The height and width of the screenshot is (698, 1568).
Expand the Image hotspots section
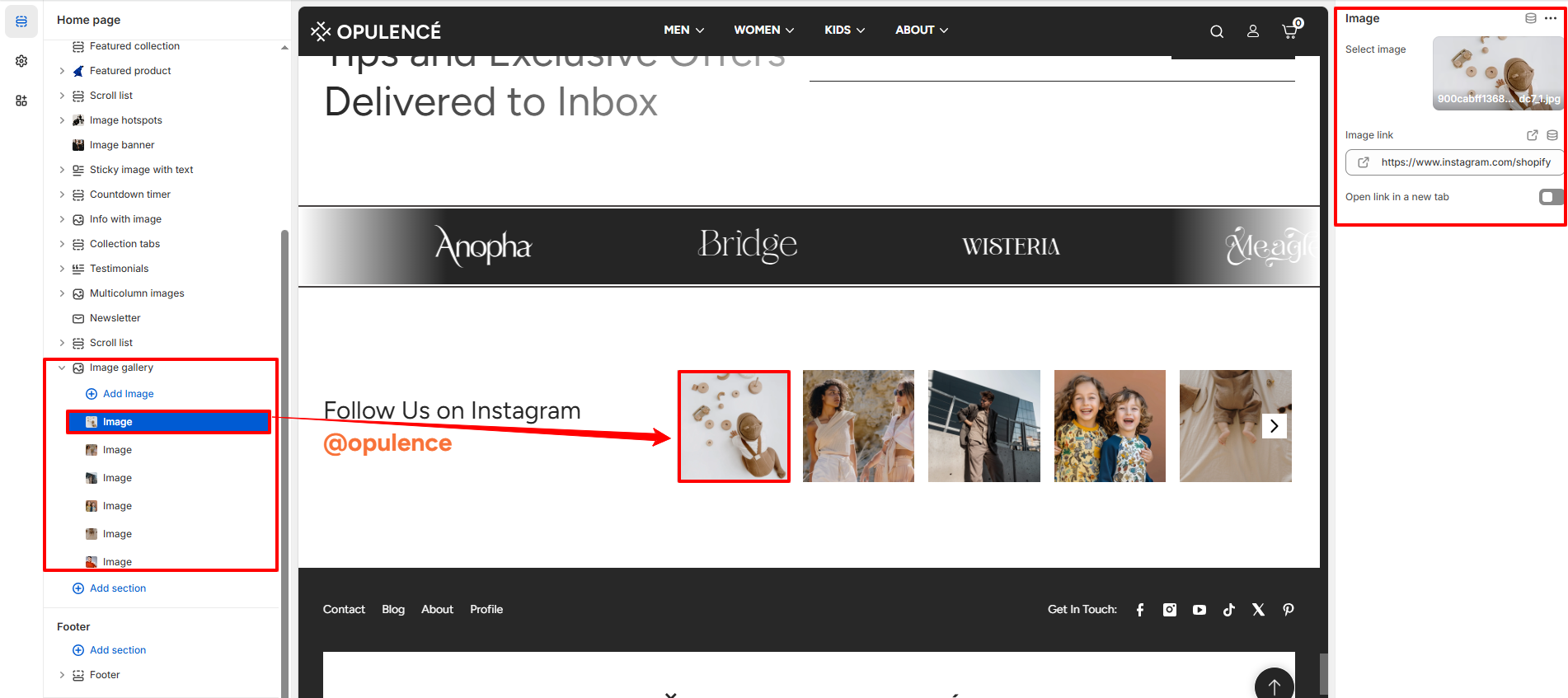point(62,120)
